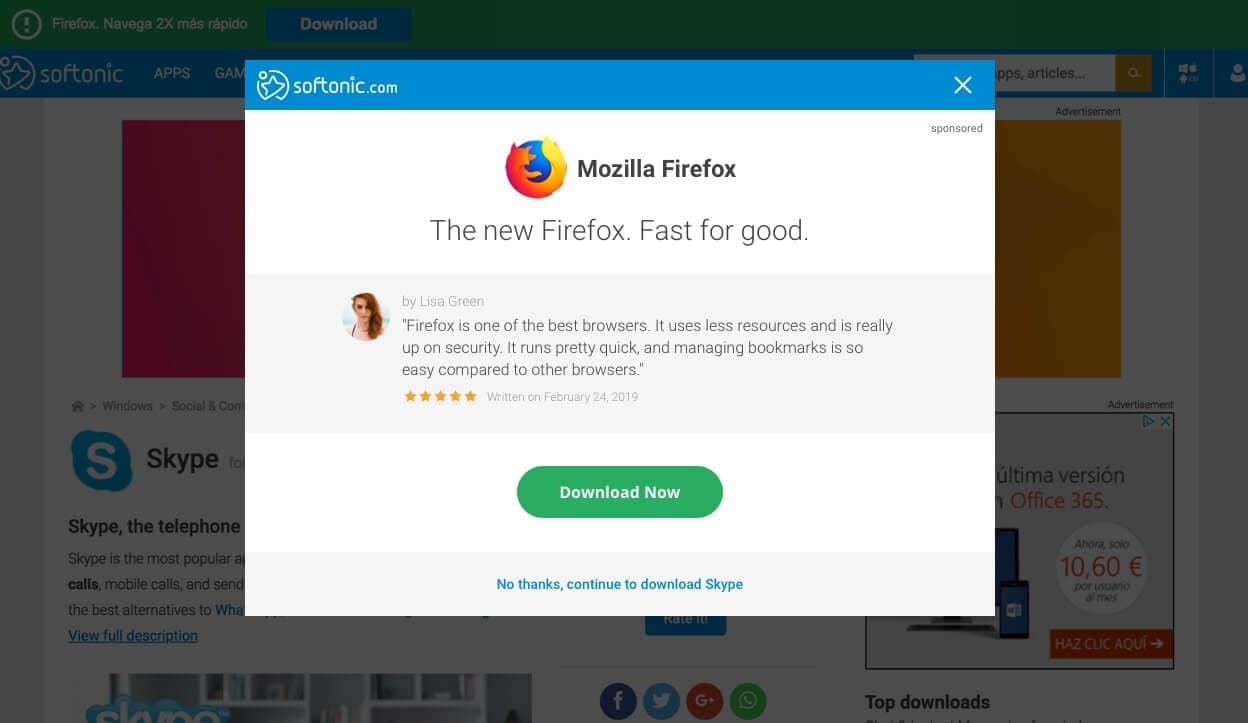This screenshot has width=1248, height=723.
Task: Open 'View full description'
Action: pos(132,635)
